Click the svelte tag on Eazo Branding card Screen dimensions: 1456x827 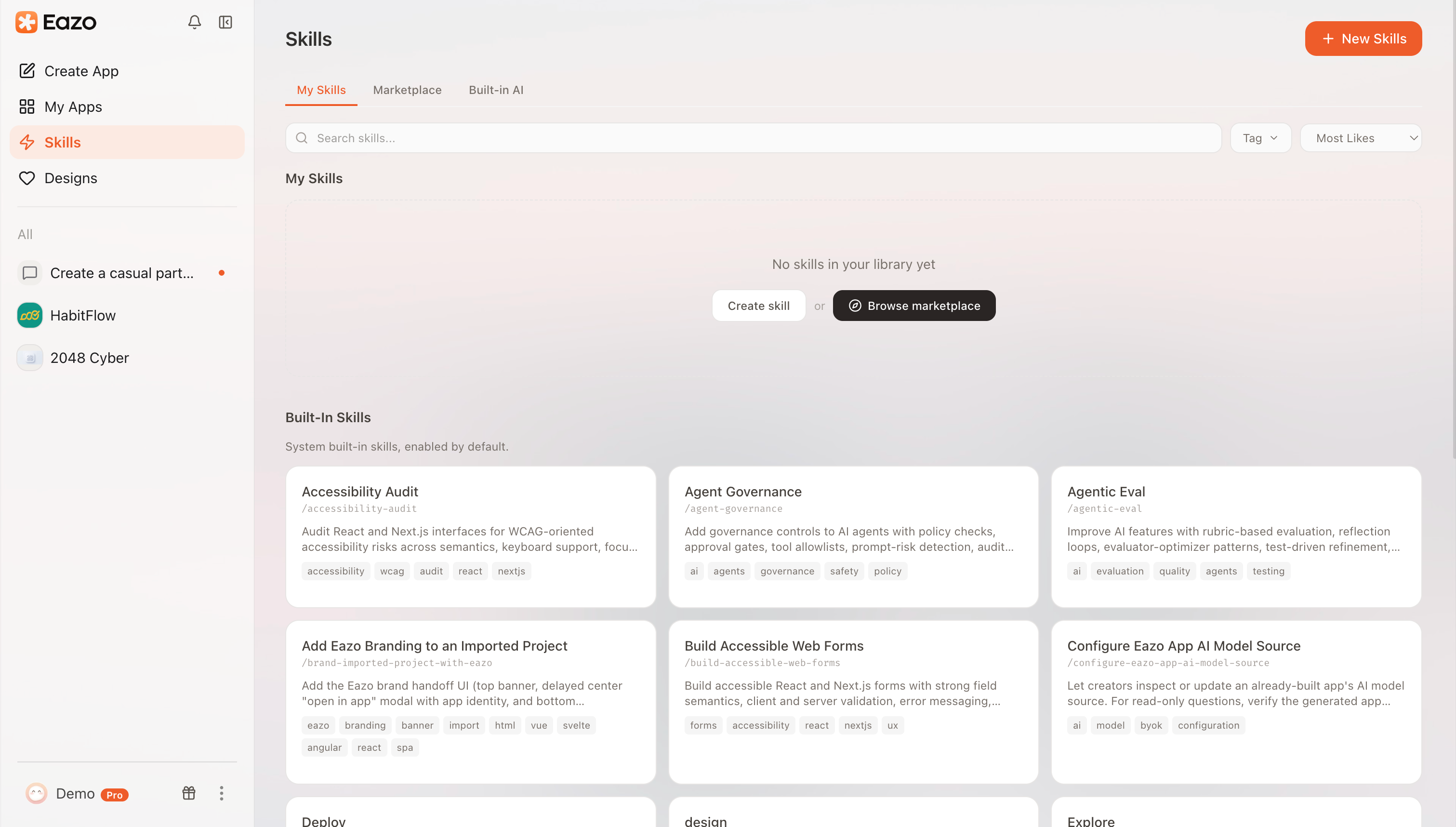pos(576,725)
